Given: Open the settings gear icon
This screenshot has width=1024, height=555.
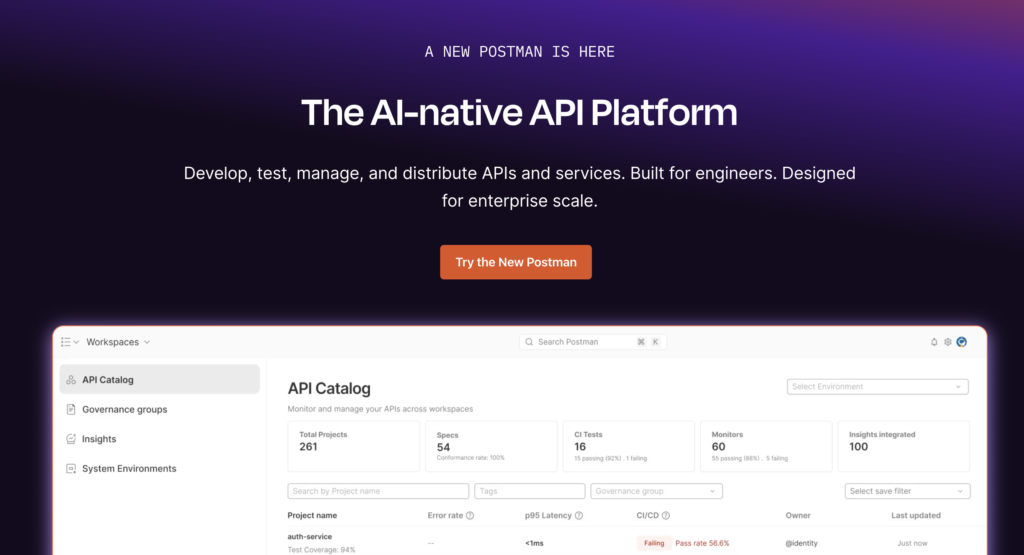Looking at the screenshot, I should [x=948, y=341].
